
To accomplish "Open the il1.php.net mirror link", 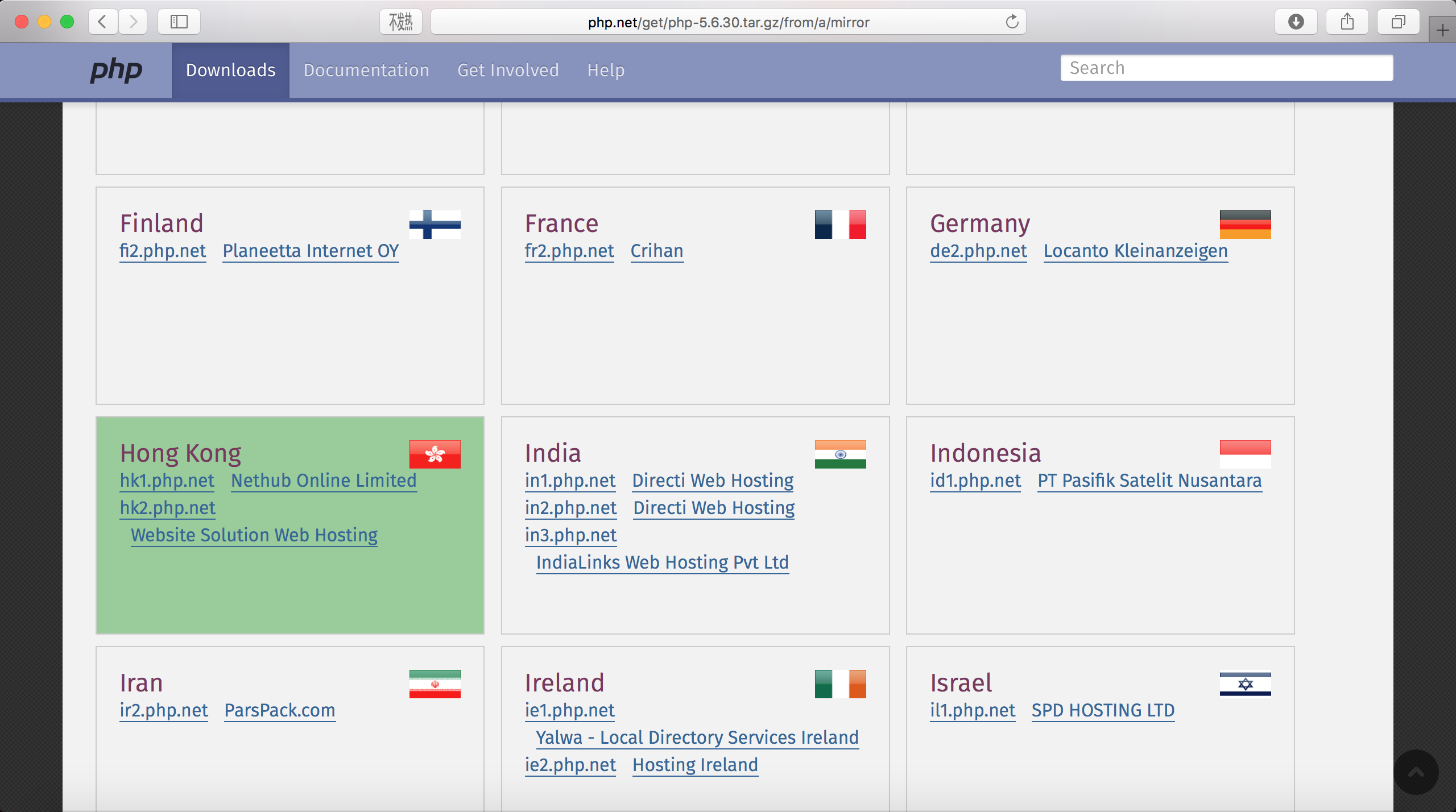I will pyautogui.click(x=973, y=710).
